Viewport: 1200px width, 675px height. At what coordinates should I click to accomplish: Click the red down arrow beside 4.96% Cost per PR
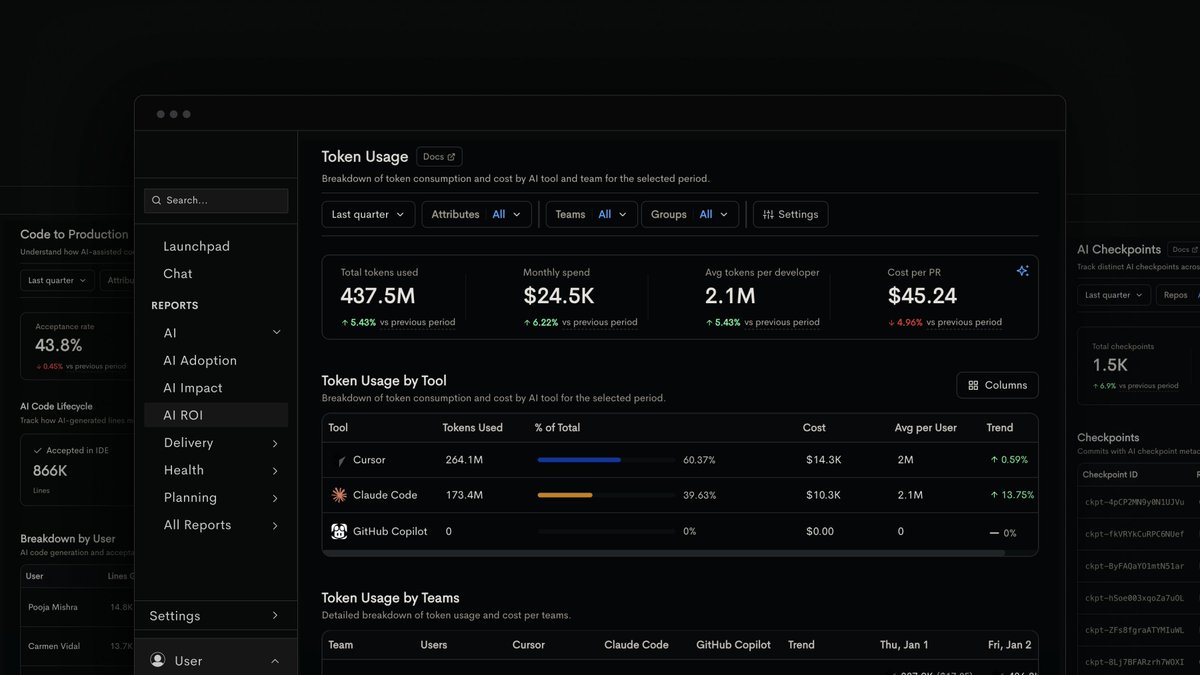coord(891,322)
